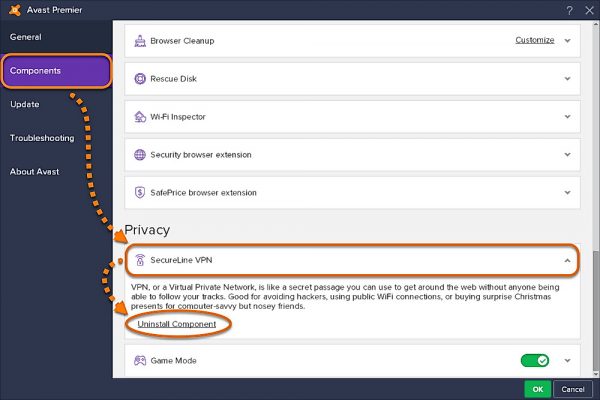Screen dimensions: 600x400
Task: Click the Security browser extension label
Action: (201, 155)
